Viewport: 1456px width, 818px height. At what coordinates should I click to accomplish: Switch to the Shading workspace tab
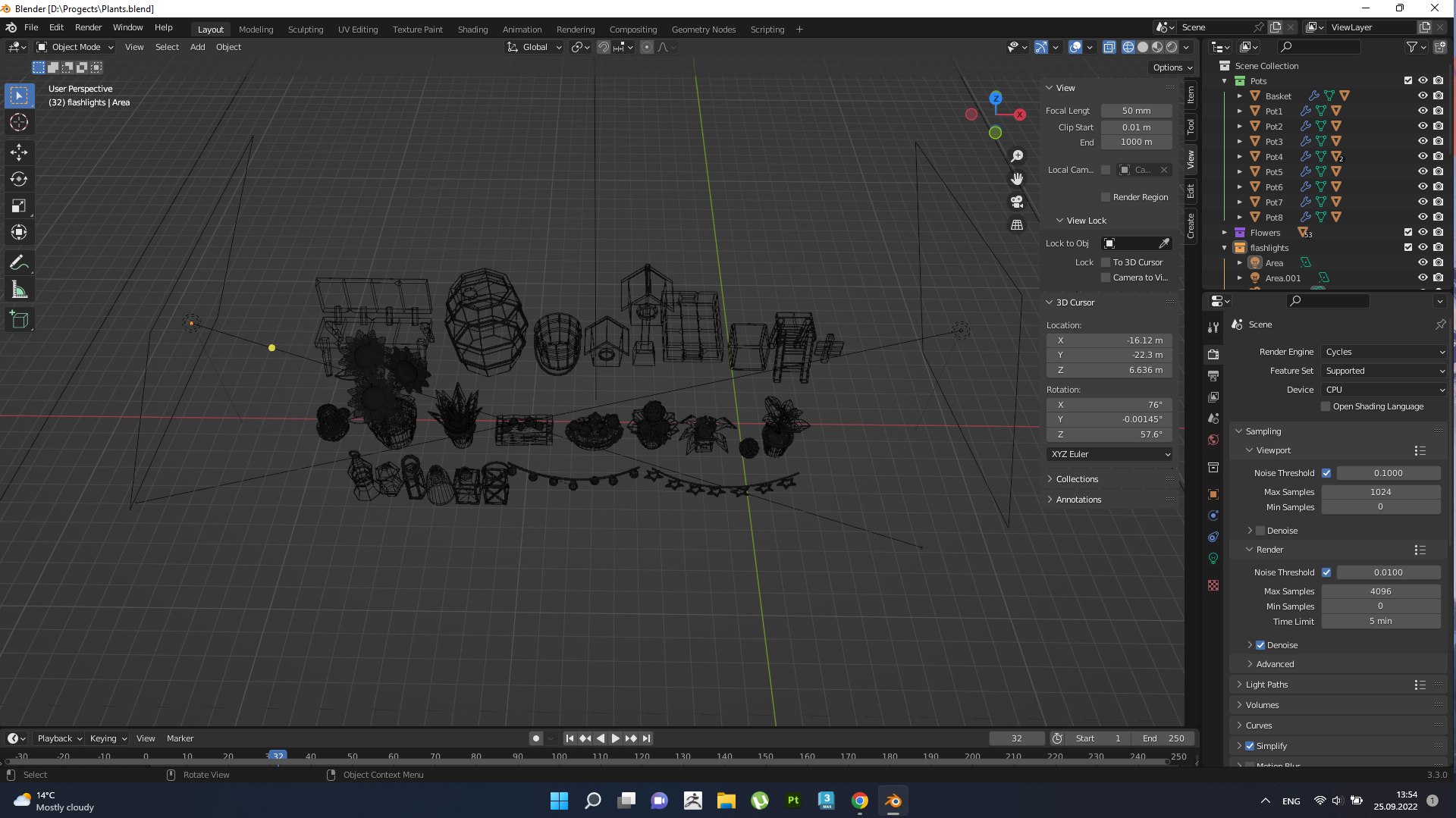(472, 29)
